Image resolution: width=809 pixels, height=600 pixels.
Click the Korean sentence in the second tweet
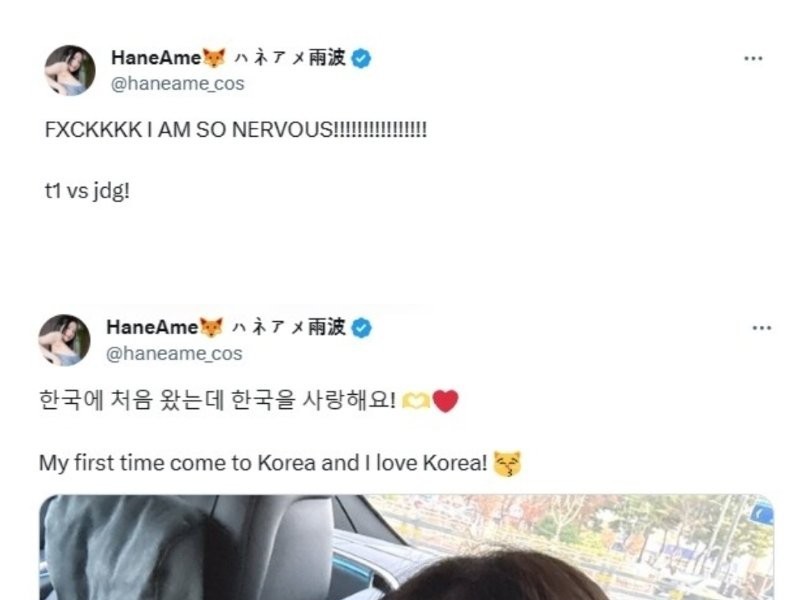pos(217,400)
